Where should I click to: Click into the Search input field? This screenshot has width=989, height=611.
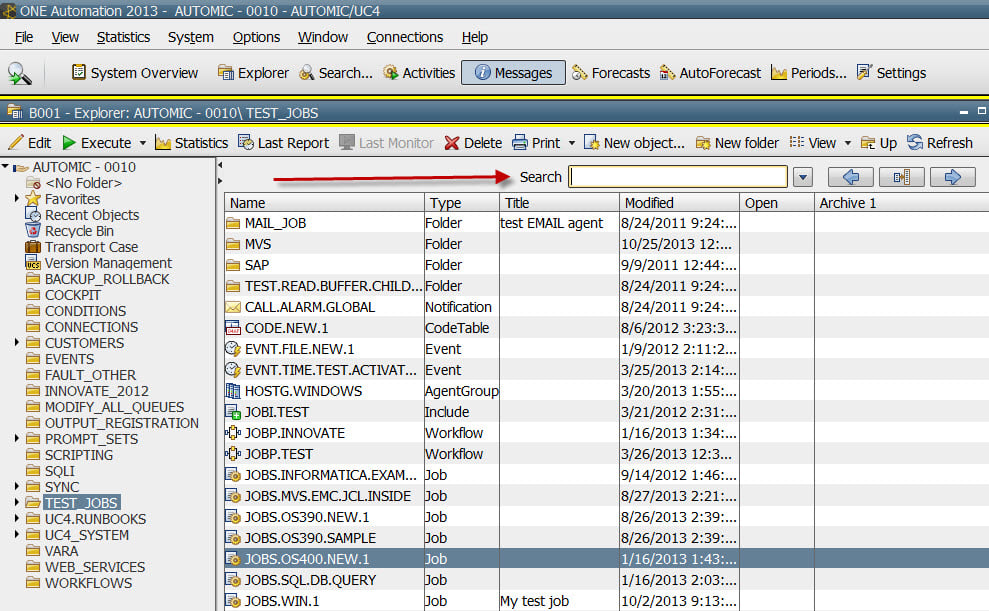pyautogui.click(x=678, y=177)
